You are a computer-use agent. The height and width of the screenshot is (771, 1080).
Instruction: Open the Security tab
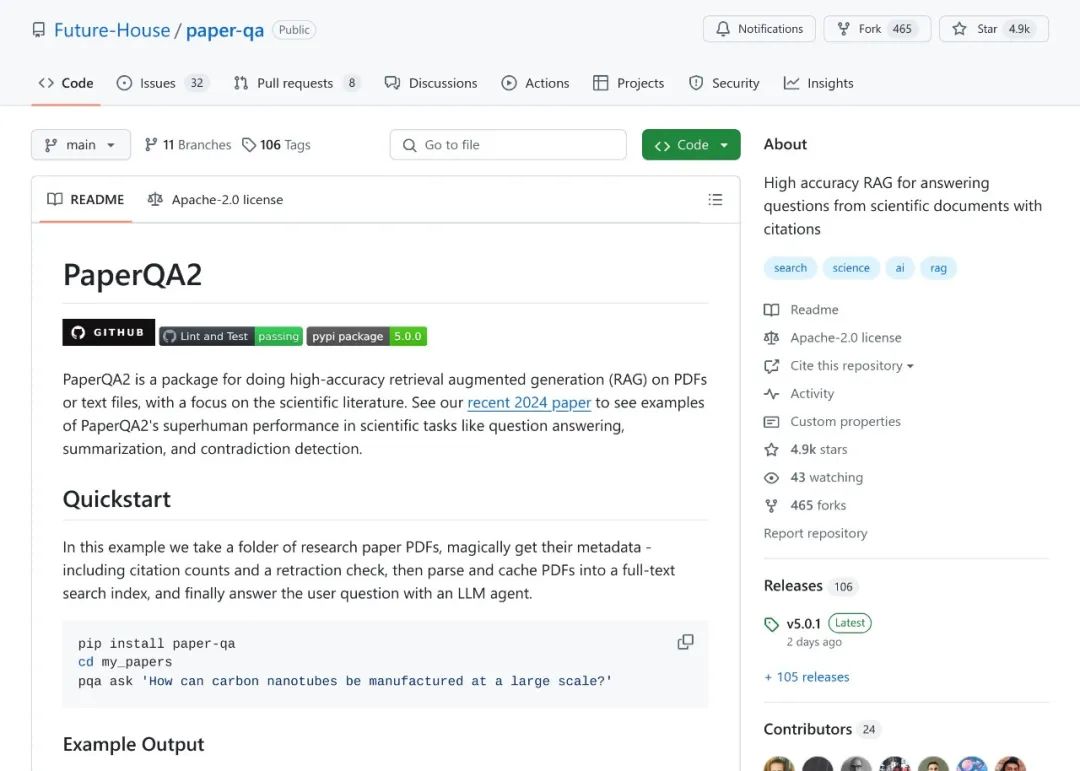pyautogui.click(x=724, y=83)
